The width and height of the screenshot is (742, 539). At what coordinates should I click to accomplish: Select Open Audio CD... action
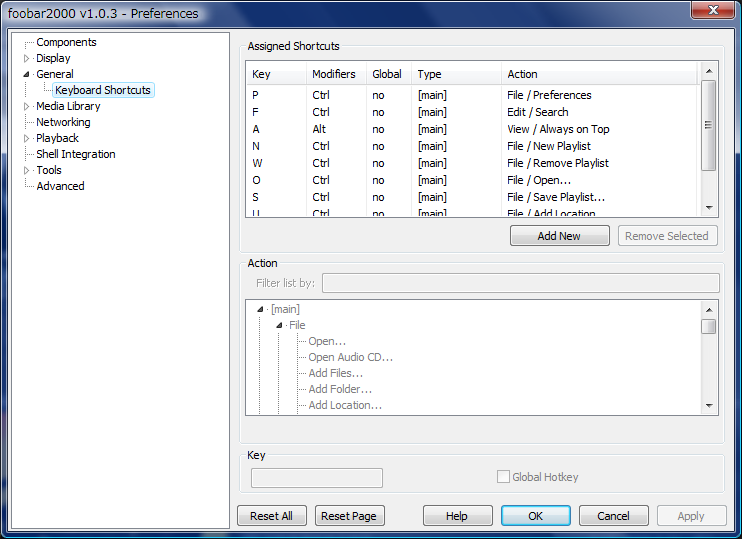351,357
